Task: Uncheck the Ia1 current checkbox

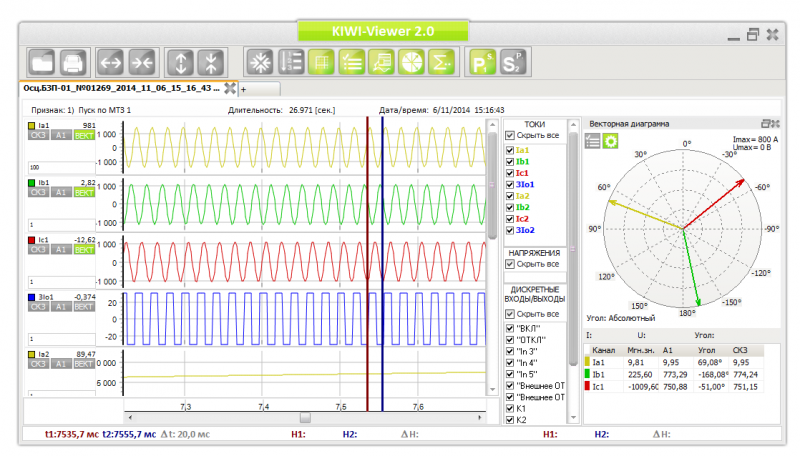Action: [510, 149]
